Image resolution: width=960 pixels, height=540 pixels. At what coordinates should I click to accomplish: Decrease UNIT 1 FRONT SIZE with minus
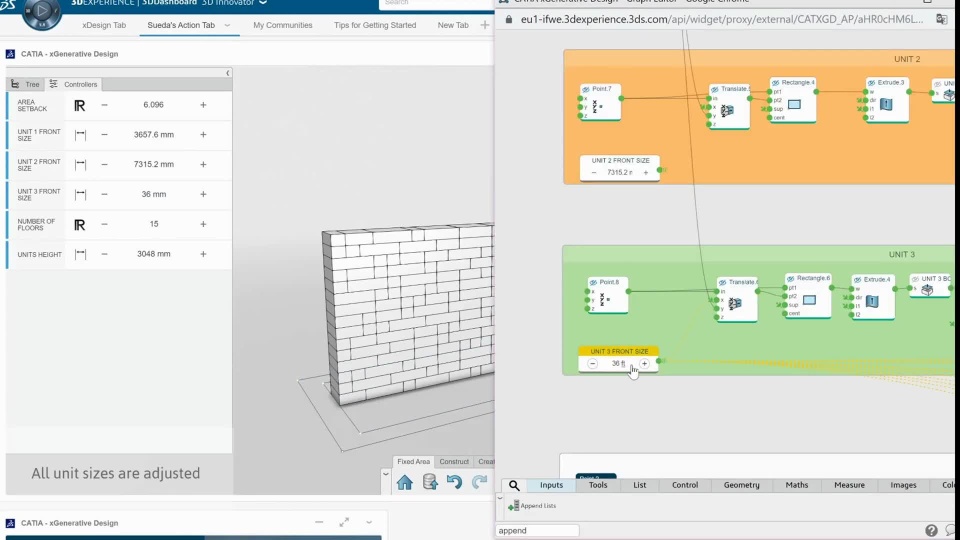(104, 135)
